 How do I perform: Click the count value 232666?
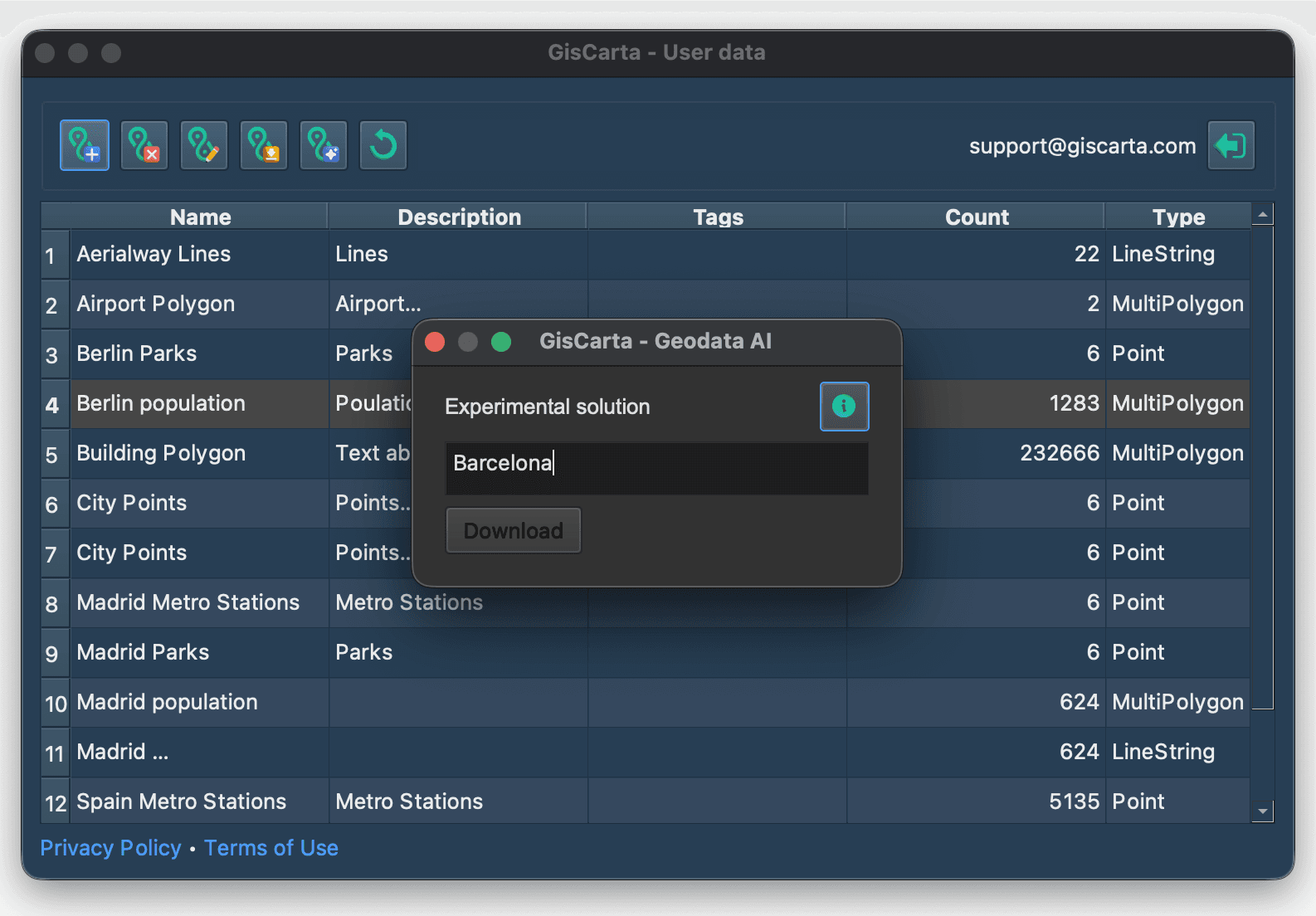point(1060,453)
